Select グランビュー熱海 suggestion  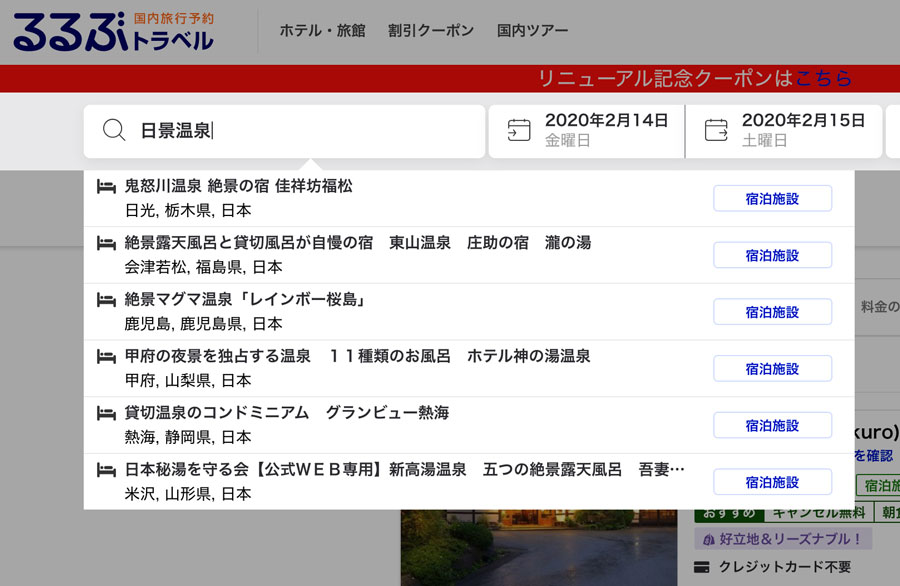pyautogui.click(x=469, y=425)
